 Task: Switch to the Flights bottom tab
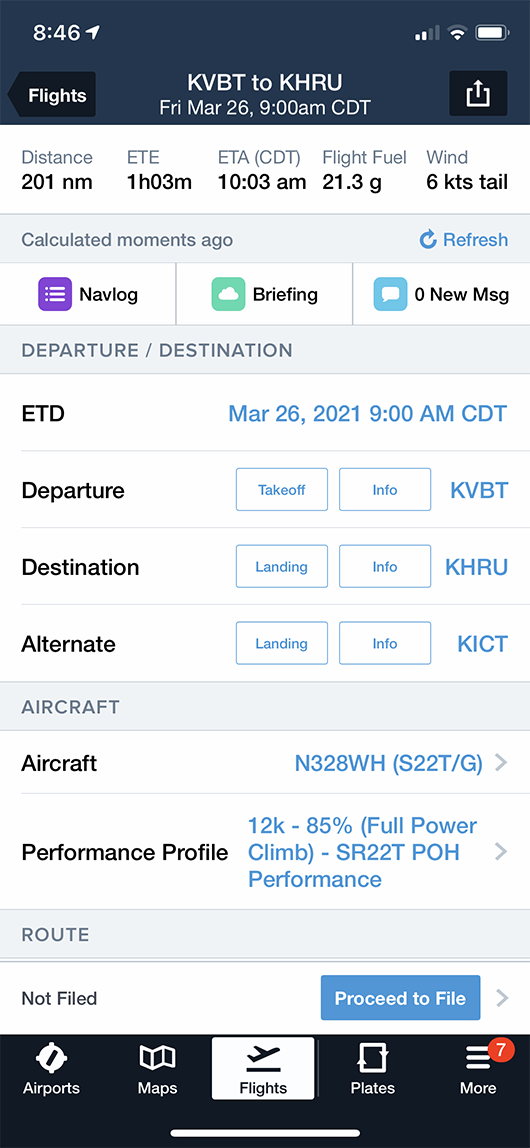coord(264,1068)
